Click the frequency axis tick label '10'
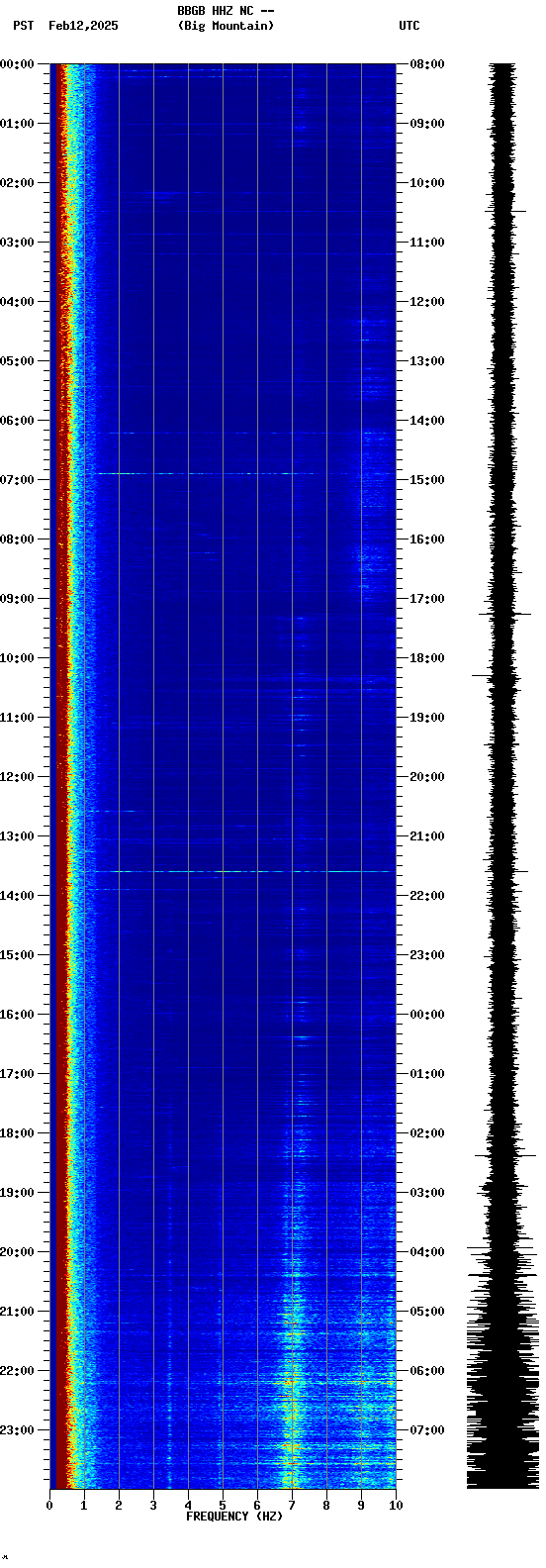The width and height of the screenshot is (546, 1568). tap(396, 1506)
